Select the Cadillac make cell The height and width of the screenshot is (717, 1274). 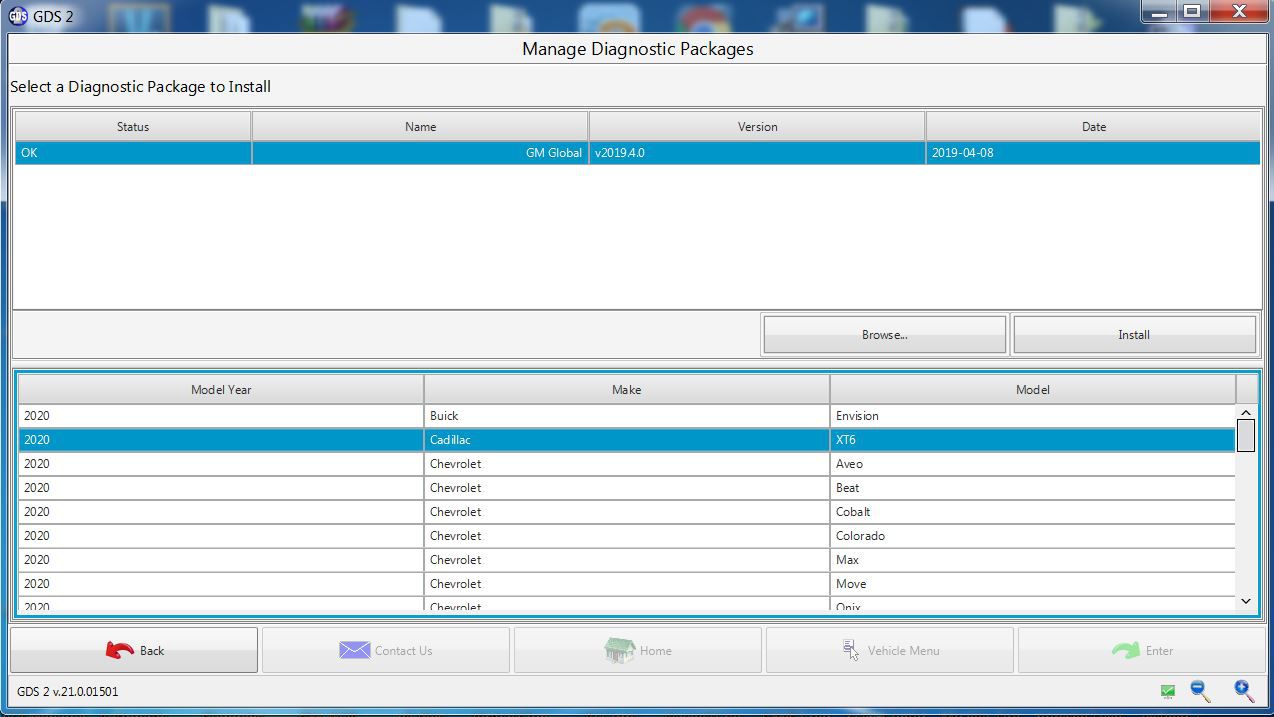coord(627,440)
